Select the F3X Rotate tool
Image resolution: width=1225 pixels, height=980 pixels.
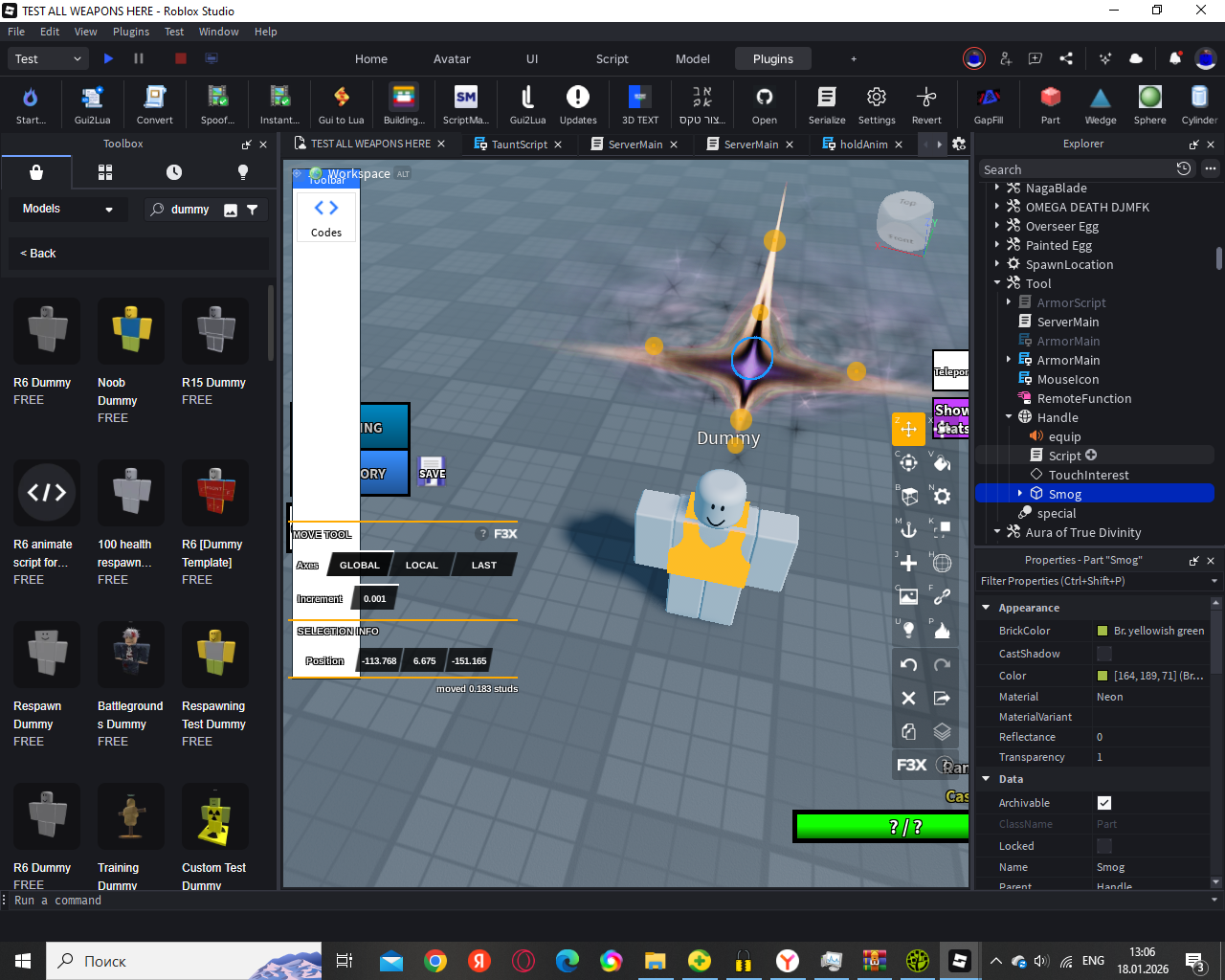click(908, 463)
